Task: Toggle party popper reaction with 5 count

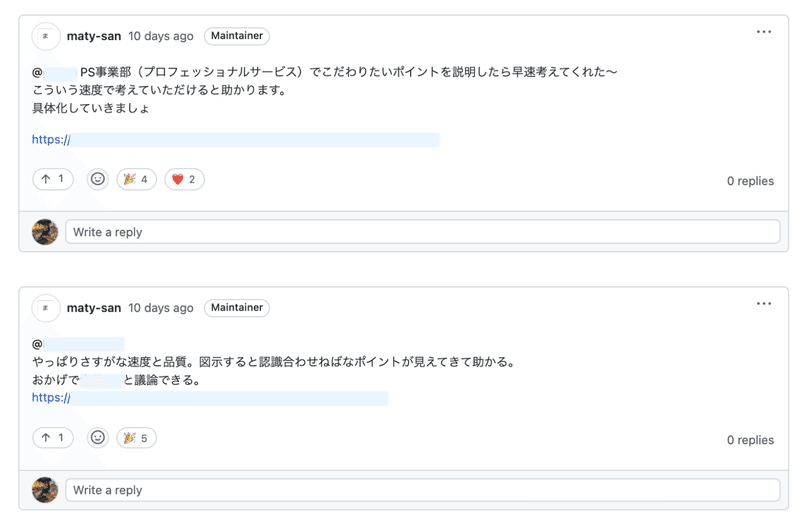Action: (x=136, y=438)
